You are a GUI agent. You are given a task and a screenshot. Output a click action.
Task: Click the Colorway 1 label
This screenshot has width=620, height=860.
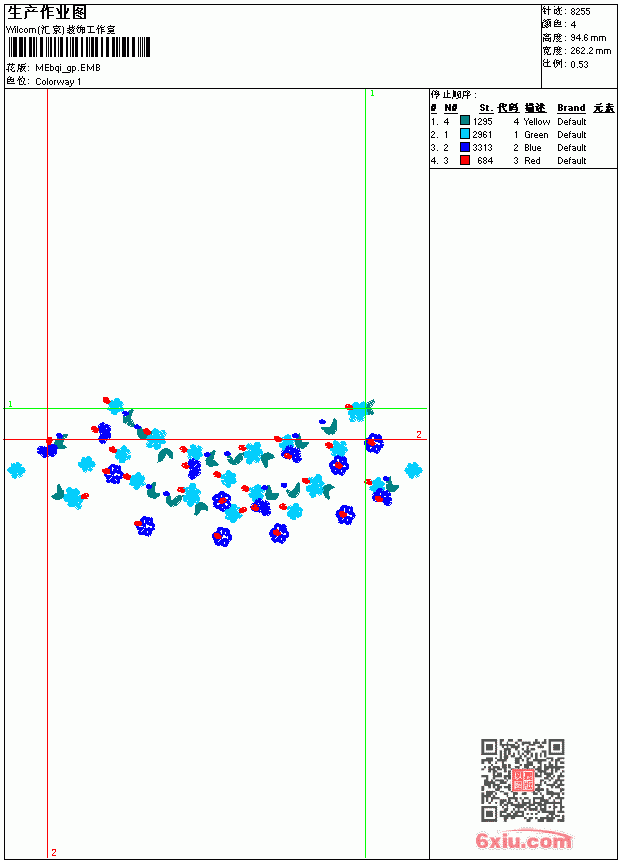point(58,82)
